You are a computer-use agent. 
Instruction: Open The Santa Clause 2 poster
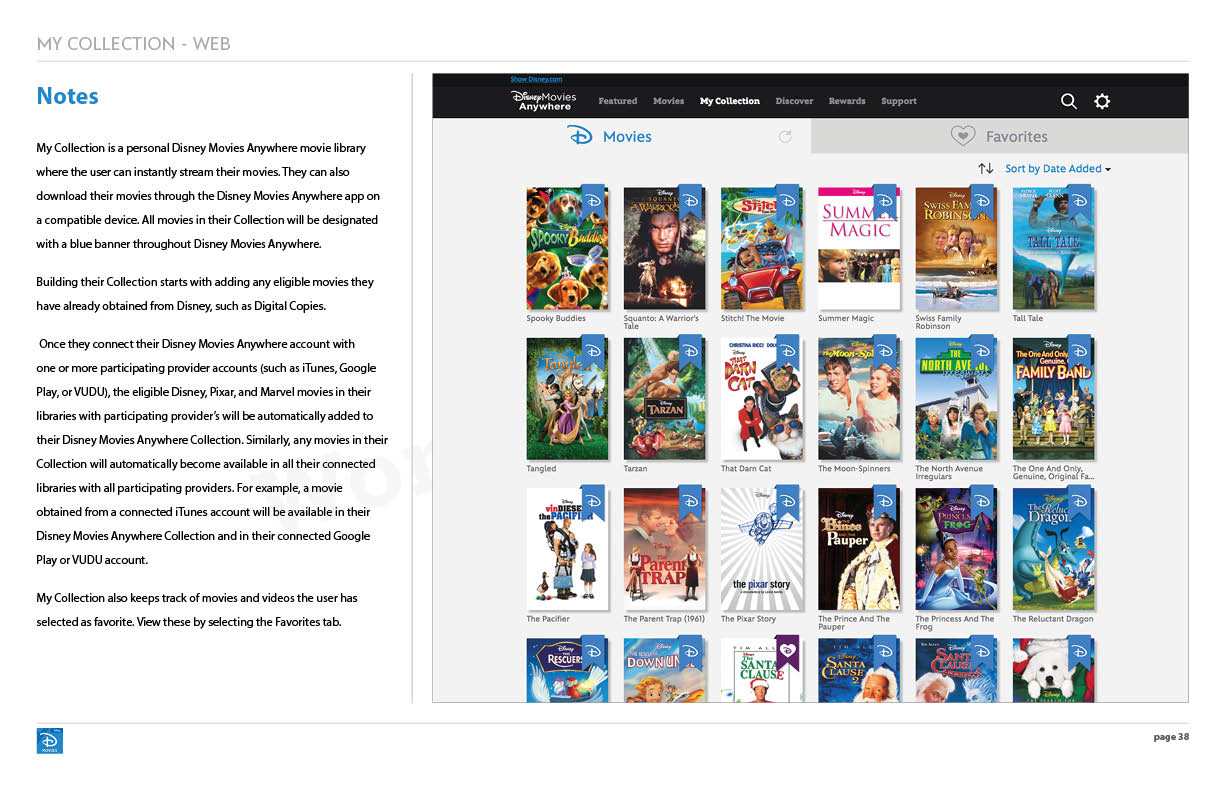click(859, 670)
